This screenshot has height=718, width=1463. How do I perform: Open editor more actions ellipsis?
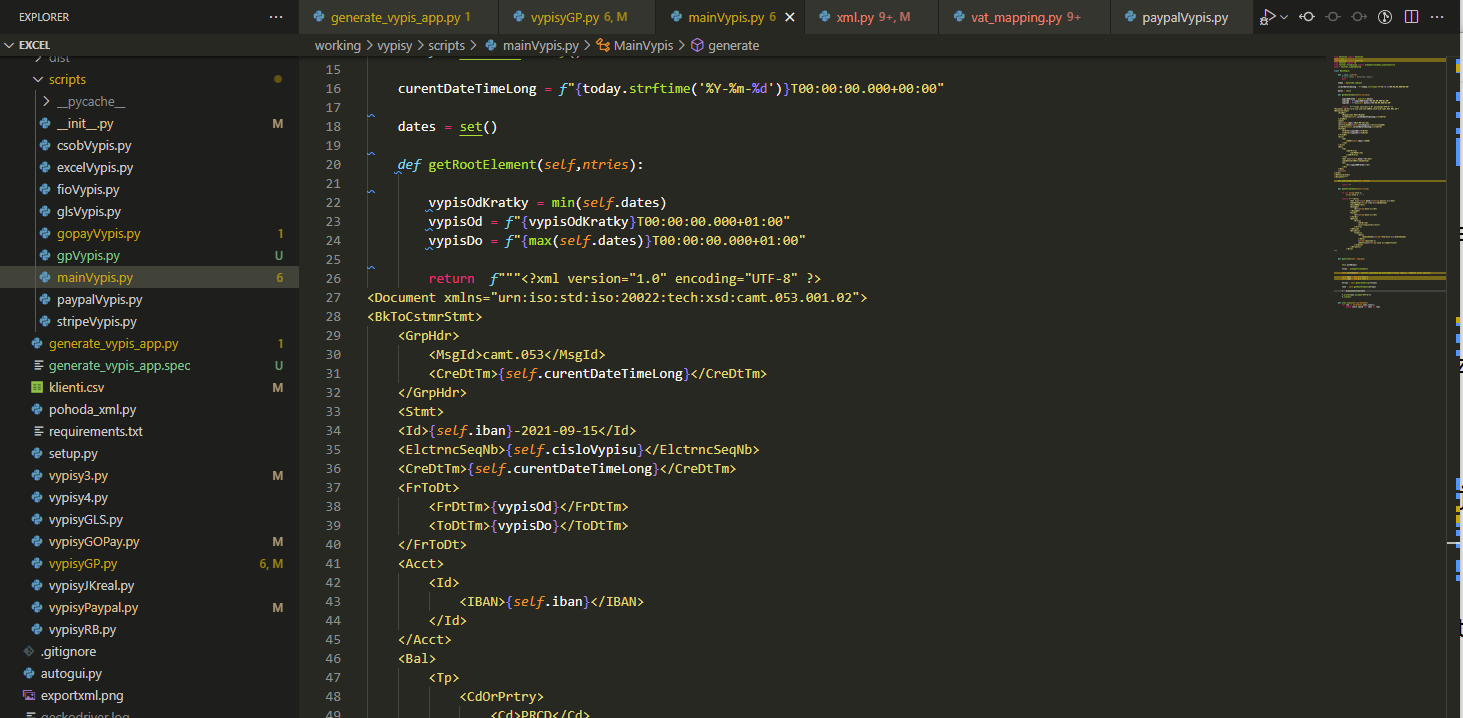click(1437, 17)
